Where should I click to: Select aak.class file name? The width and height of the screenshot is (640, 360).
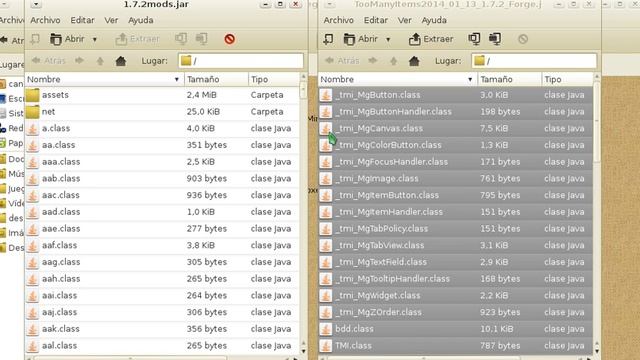[60, 329]
